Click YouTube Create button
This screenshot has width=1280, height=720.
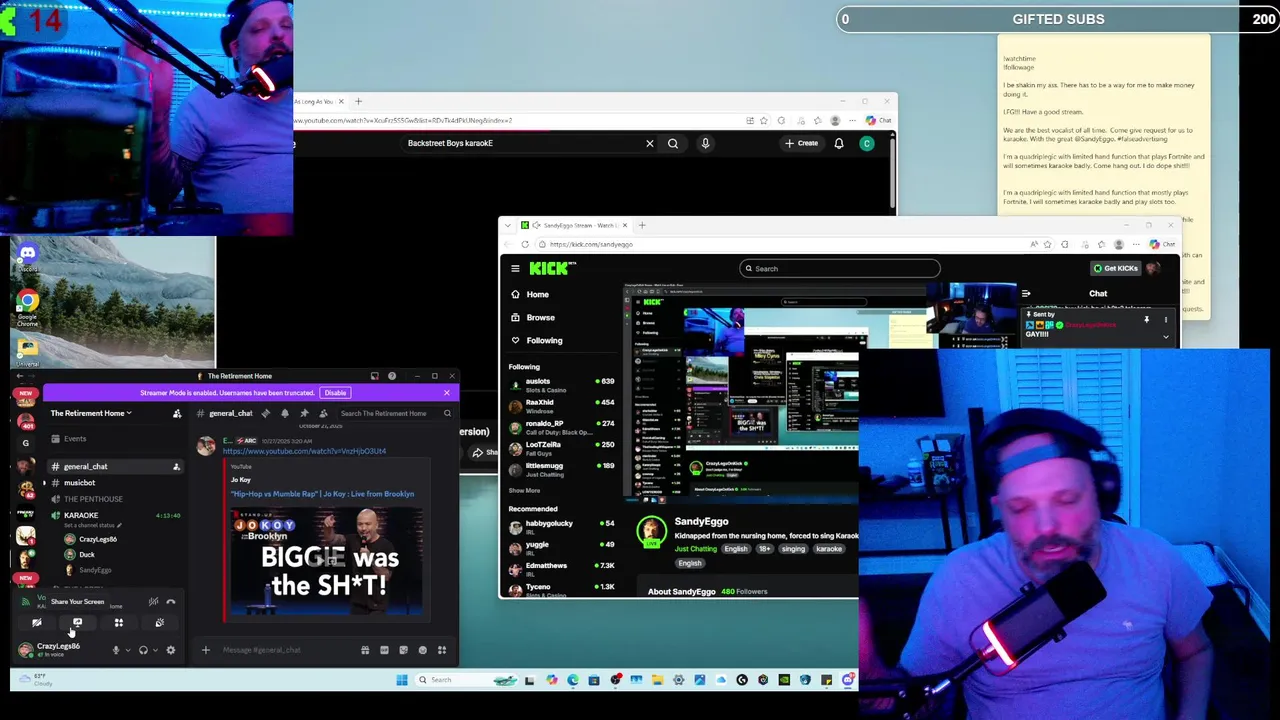click(x=802, y=144)
